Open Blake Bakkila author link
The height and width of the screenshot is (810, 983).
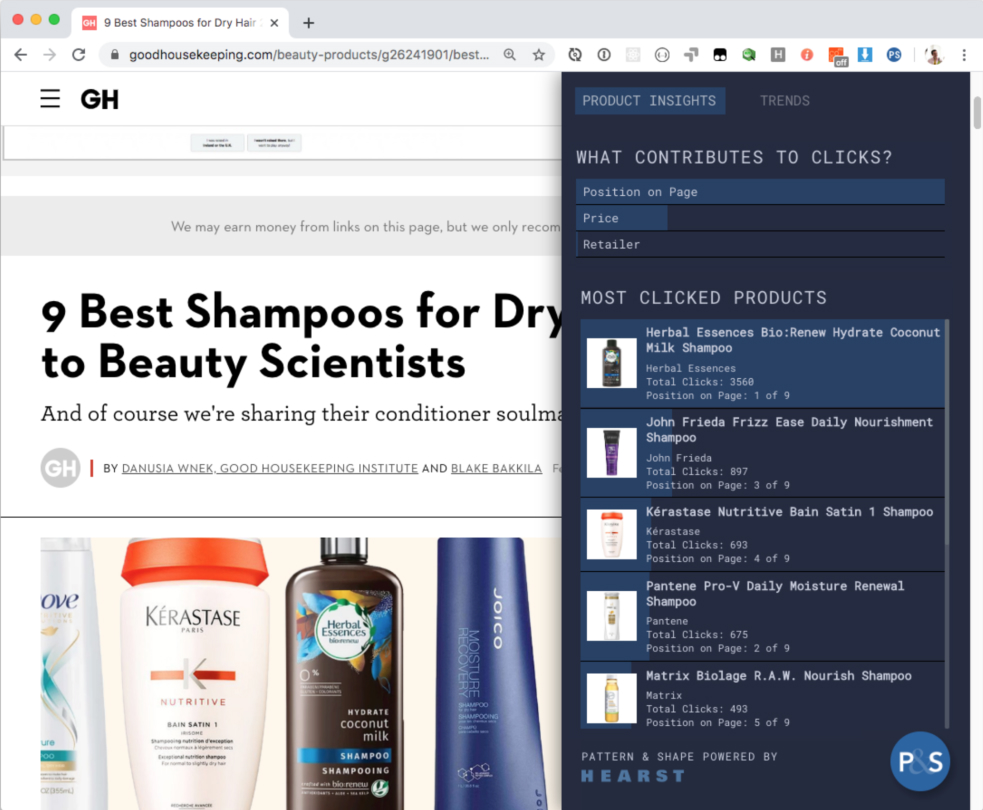(x=496, y=468)
